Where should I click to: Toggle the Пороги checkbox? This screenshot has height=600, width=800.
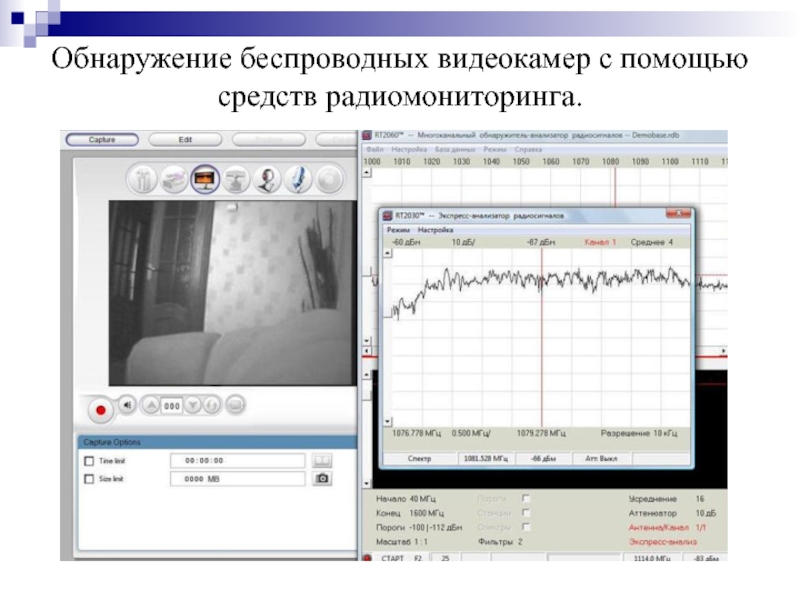[x=526, y=498]
